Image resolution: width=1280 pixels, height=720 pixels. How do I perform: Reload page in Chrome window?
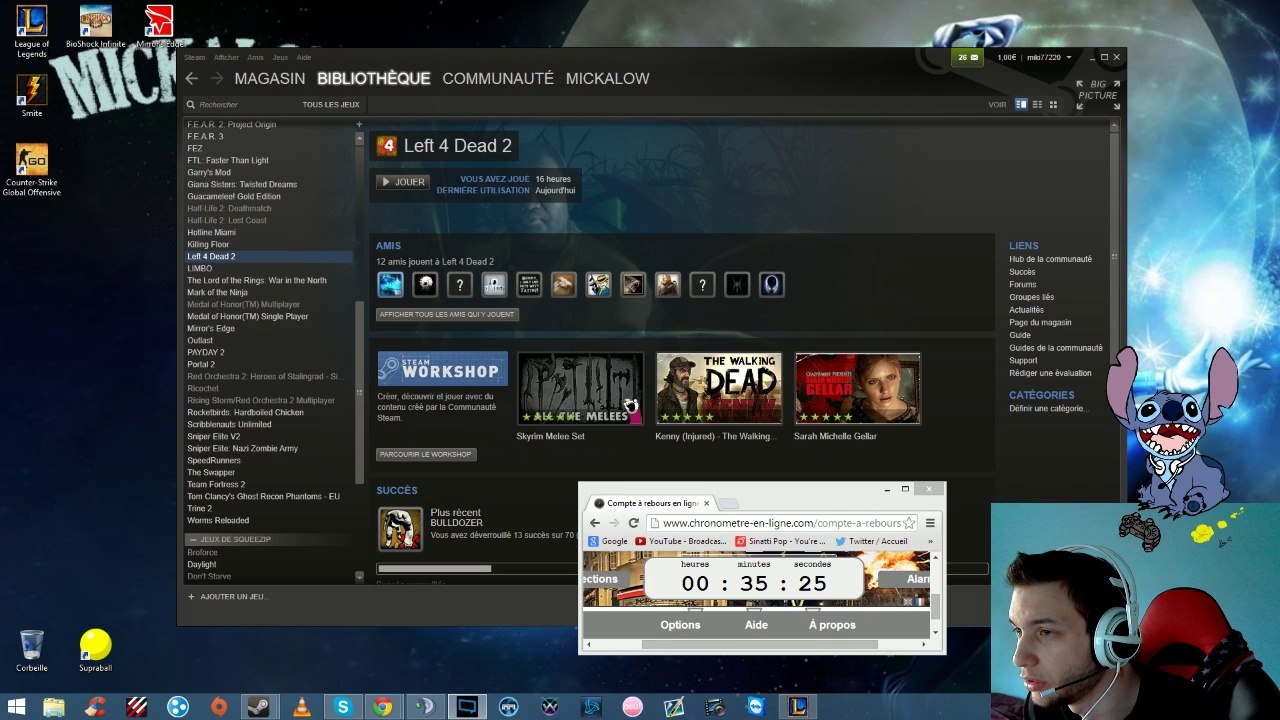pyautogui.click(x=633, y=523)
